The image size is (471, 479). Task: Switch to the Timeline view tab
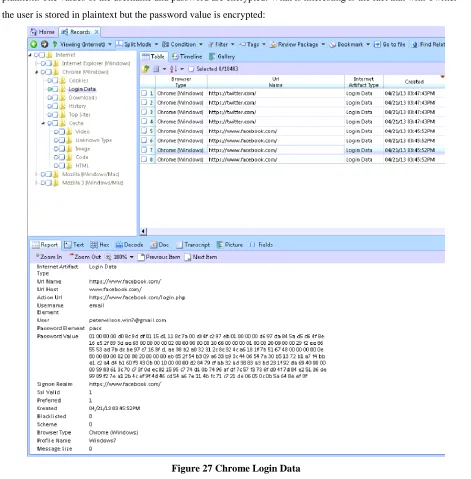187,57
